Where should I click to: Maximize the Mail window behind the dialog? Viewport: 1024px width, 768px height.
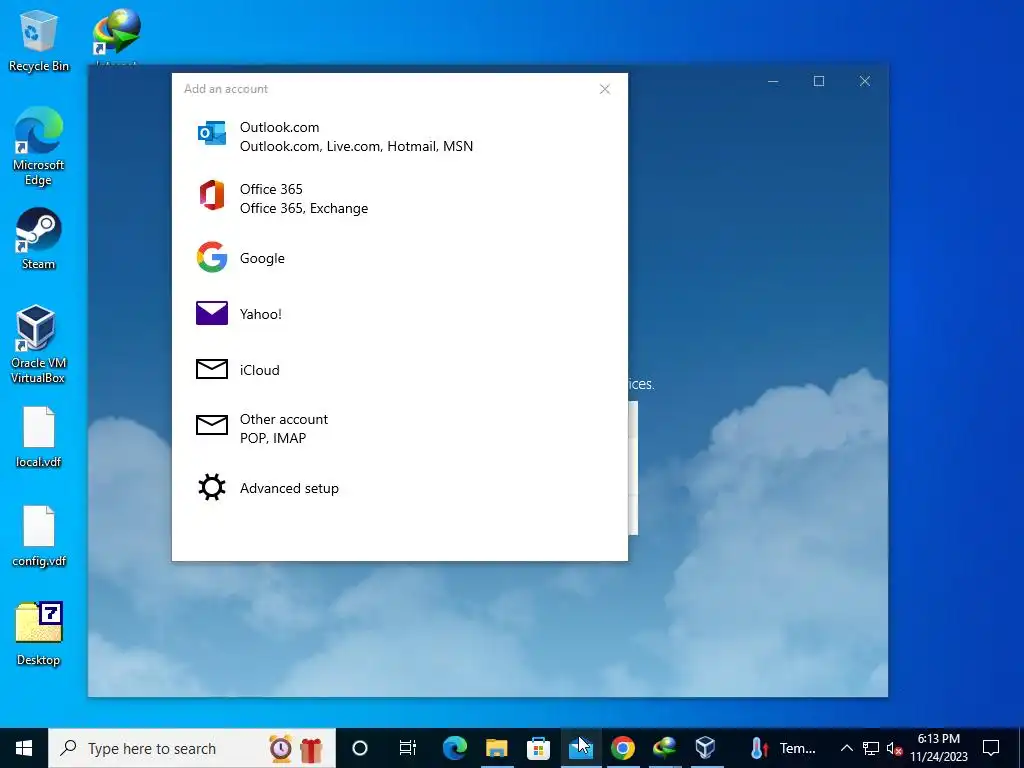pos(819,81)
